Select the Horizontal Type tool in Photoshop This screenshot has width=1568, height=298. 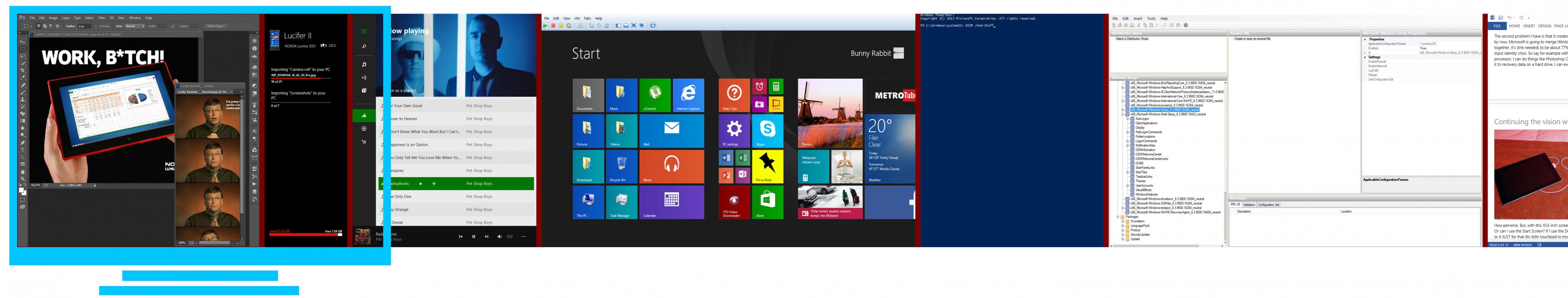pos(23,150)
